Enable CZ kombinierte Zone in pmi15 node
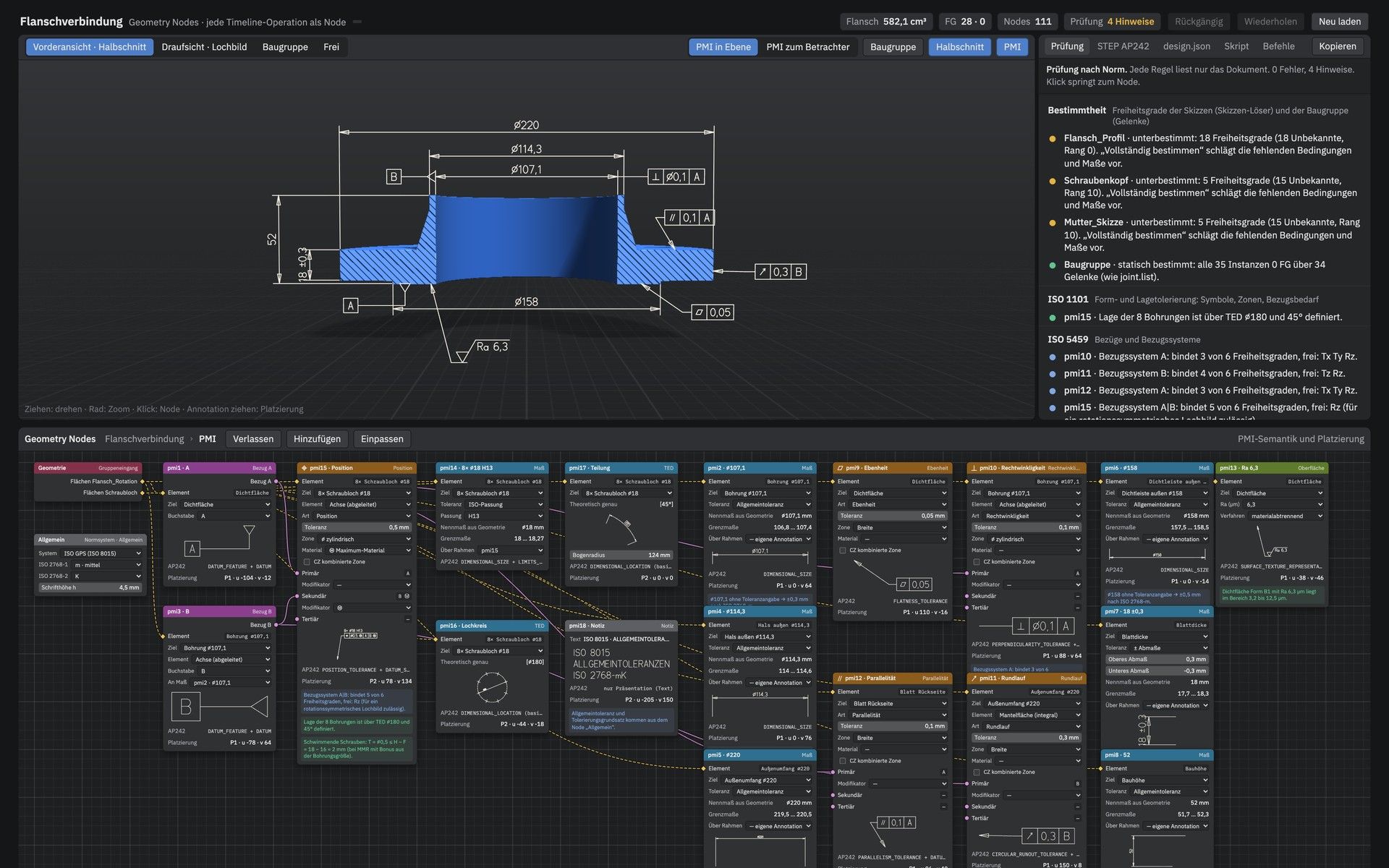This screenshot has height=868, width=1389. (x=307, y=561)
